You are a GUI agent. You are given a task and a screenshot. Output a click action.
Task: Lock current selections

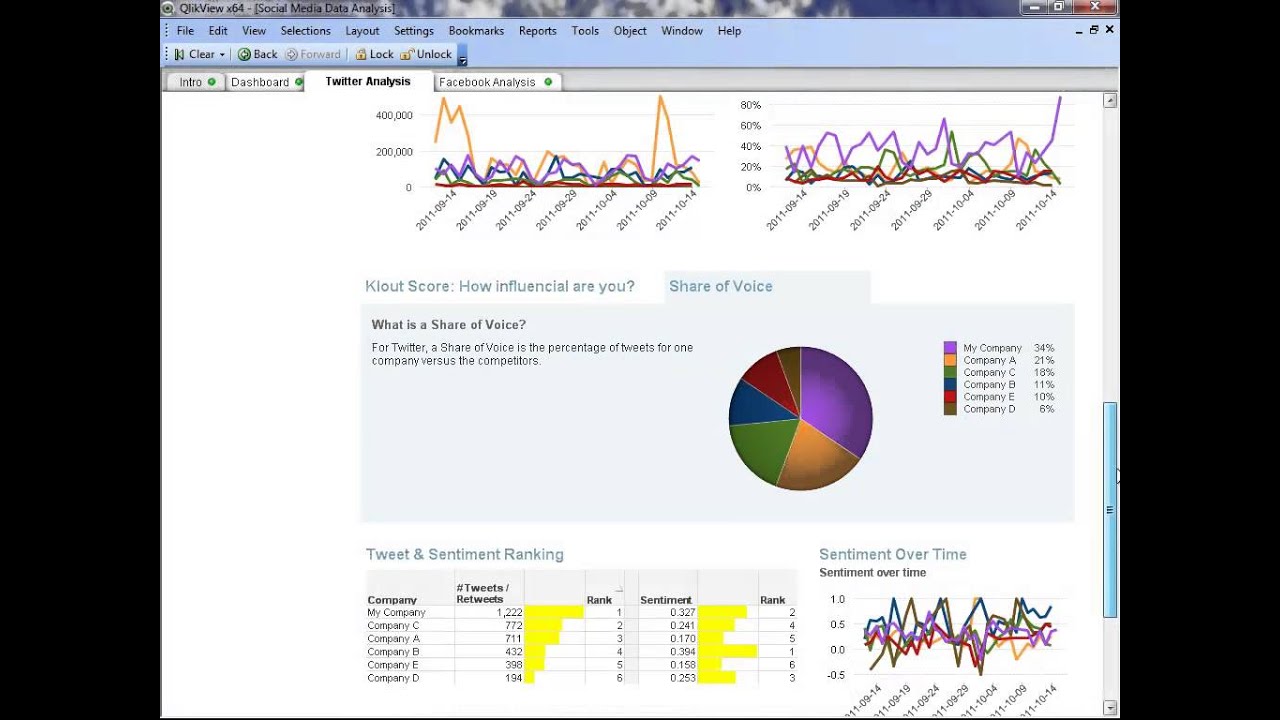[375, 54]
